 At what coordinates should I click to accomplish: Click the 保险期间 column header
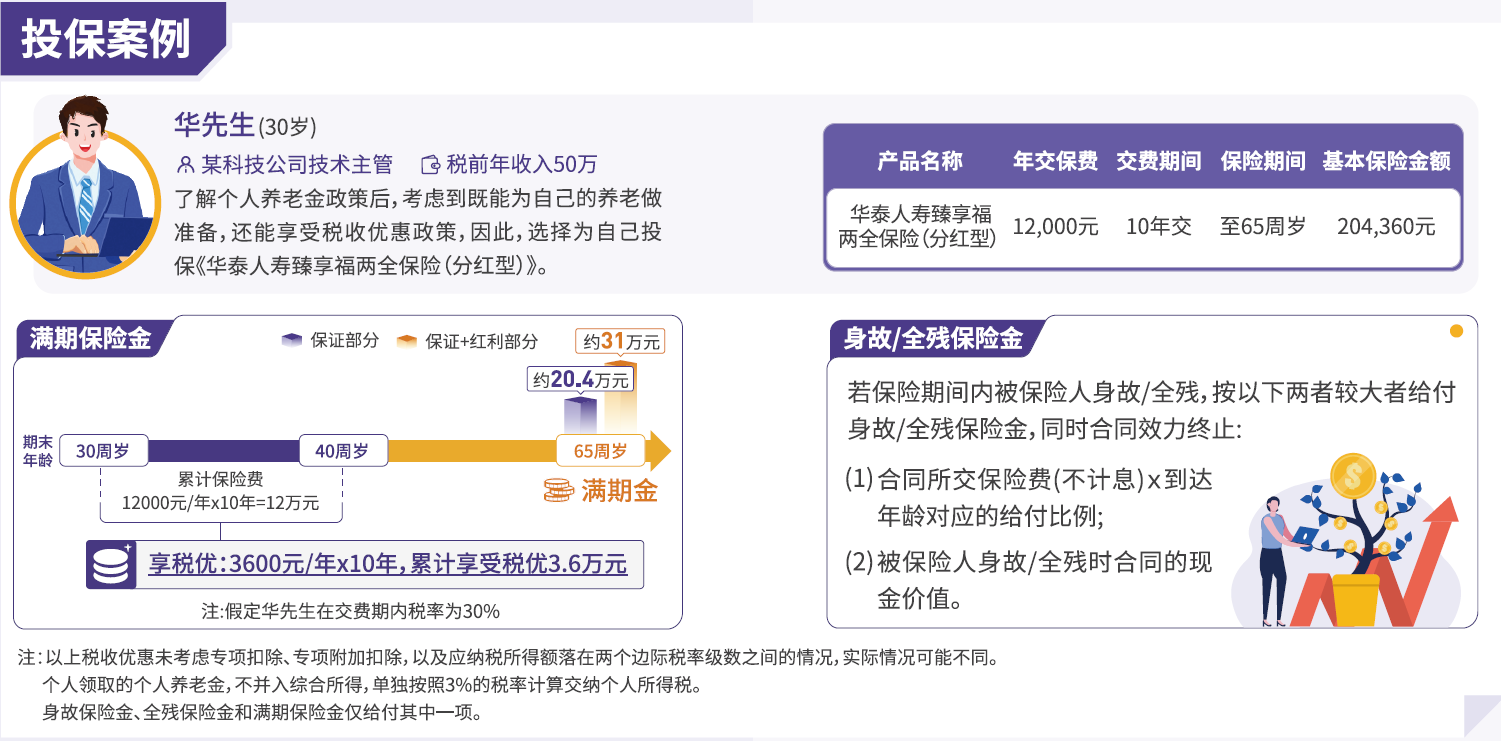(1263, 161)
